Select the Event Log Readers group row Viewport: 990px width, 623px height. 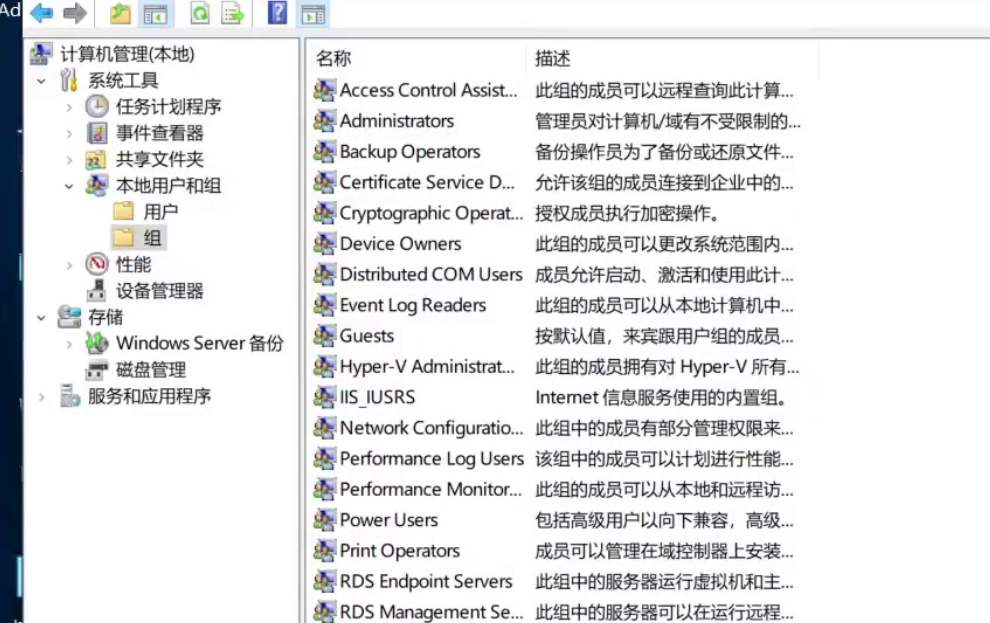(x=413, y=306)
